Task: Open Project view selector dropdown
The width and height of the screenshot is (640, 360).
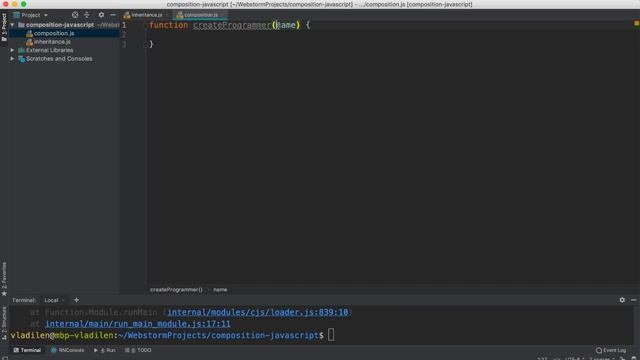Action: click(x=31, y=15)
